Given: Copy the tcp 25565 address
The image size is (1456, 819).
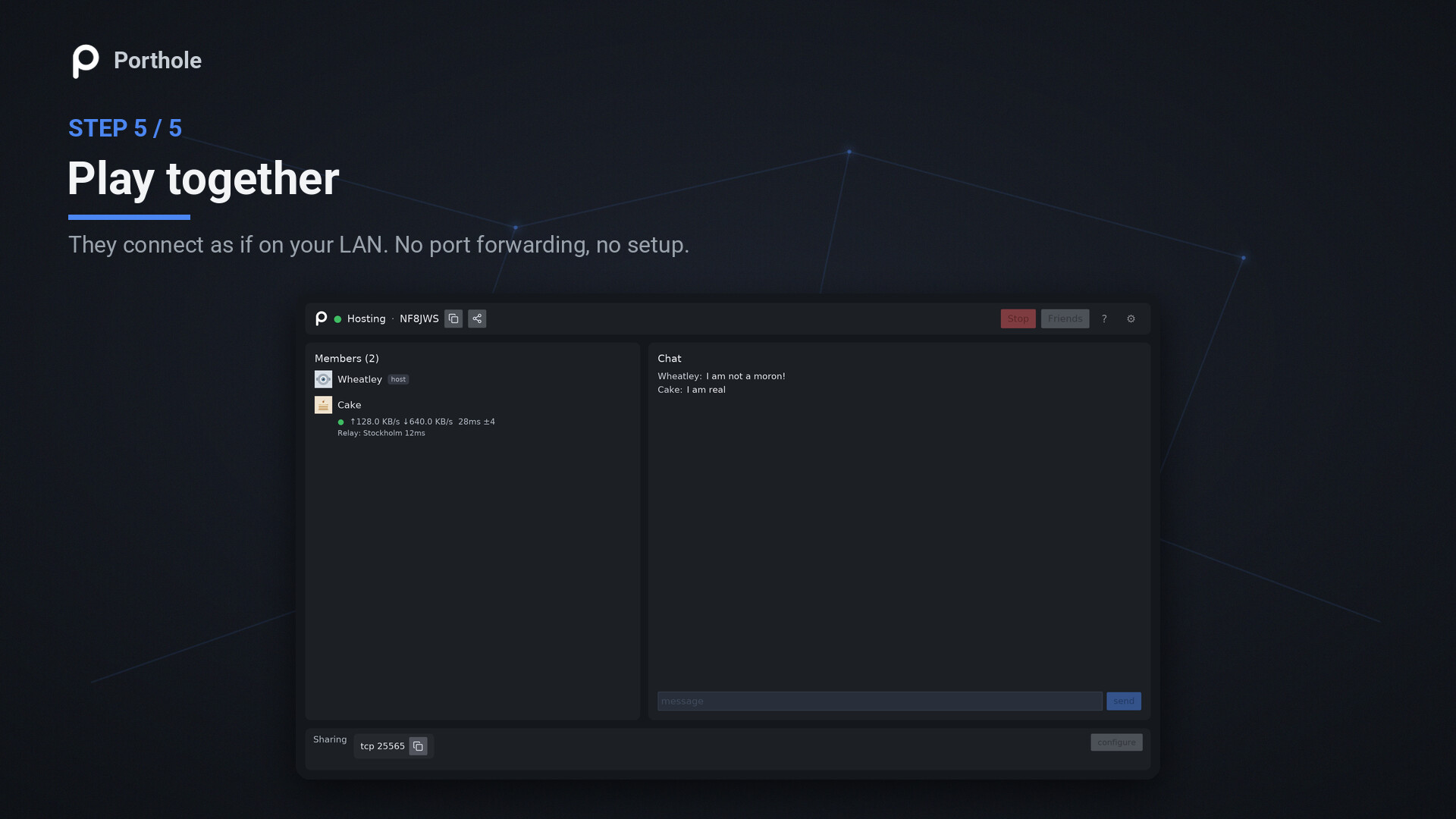Looking at the screenshot, I should click(x=418, y=746).
